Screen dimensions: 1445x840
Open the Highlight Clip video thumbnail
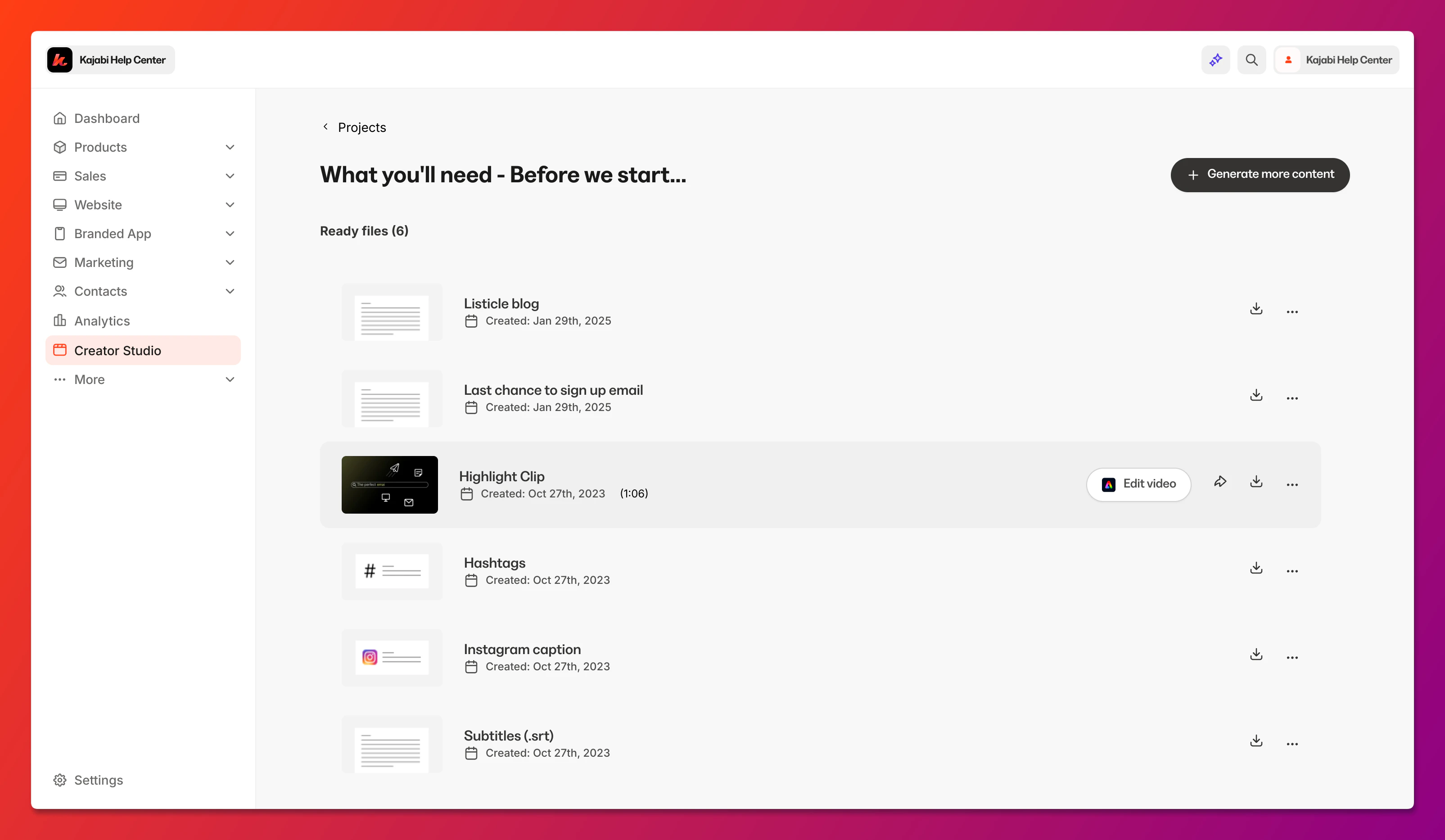click(x=389, y=484)
